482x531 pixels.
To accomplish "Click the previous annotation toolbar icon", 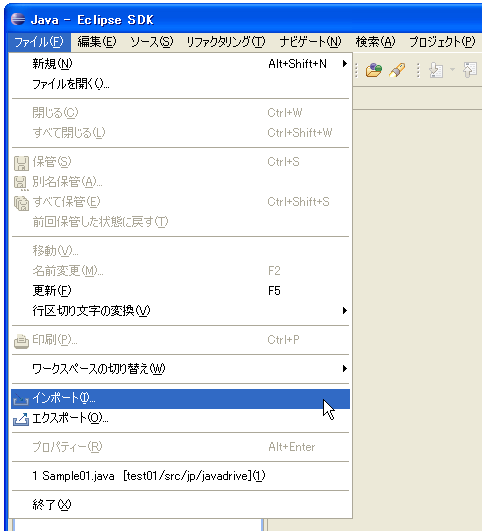I will point(470,70).
